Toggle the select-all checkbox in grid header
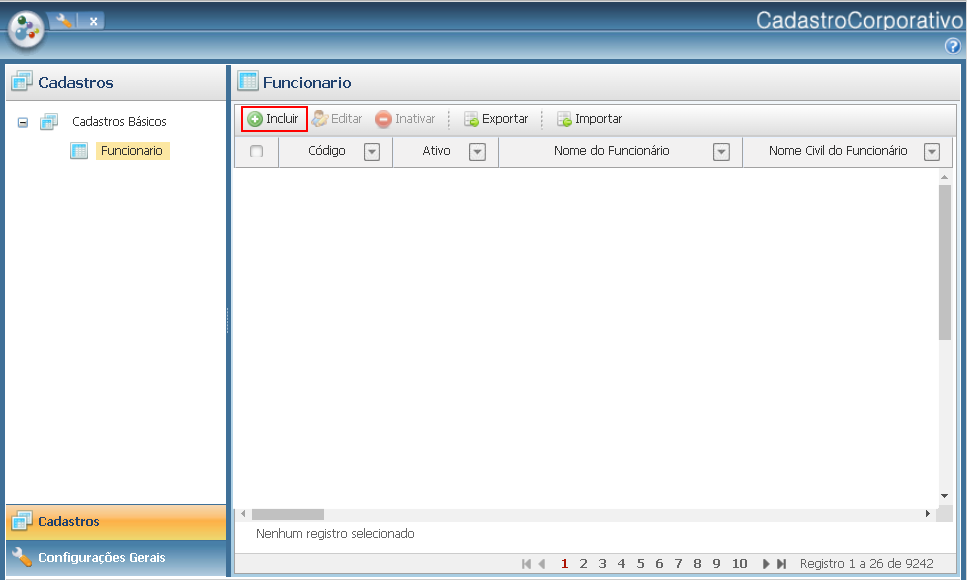This screenshot has width=967, height=580. click(x=256, y=152)
